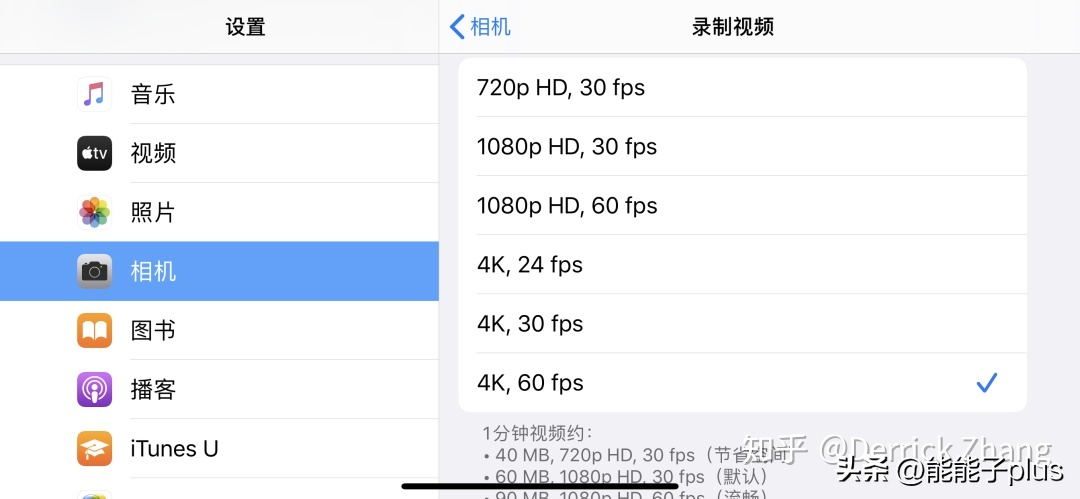Select the Camera icon in sidebar
The image size is (1080, 499).
(x=94, y=272)
